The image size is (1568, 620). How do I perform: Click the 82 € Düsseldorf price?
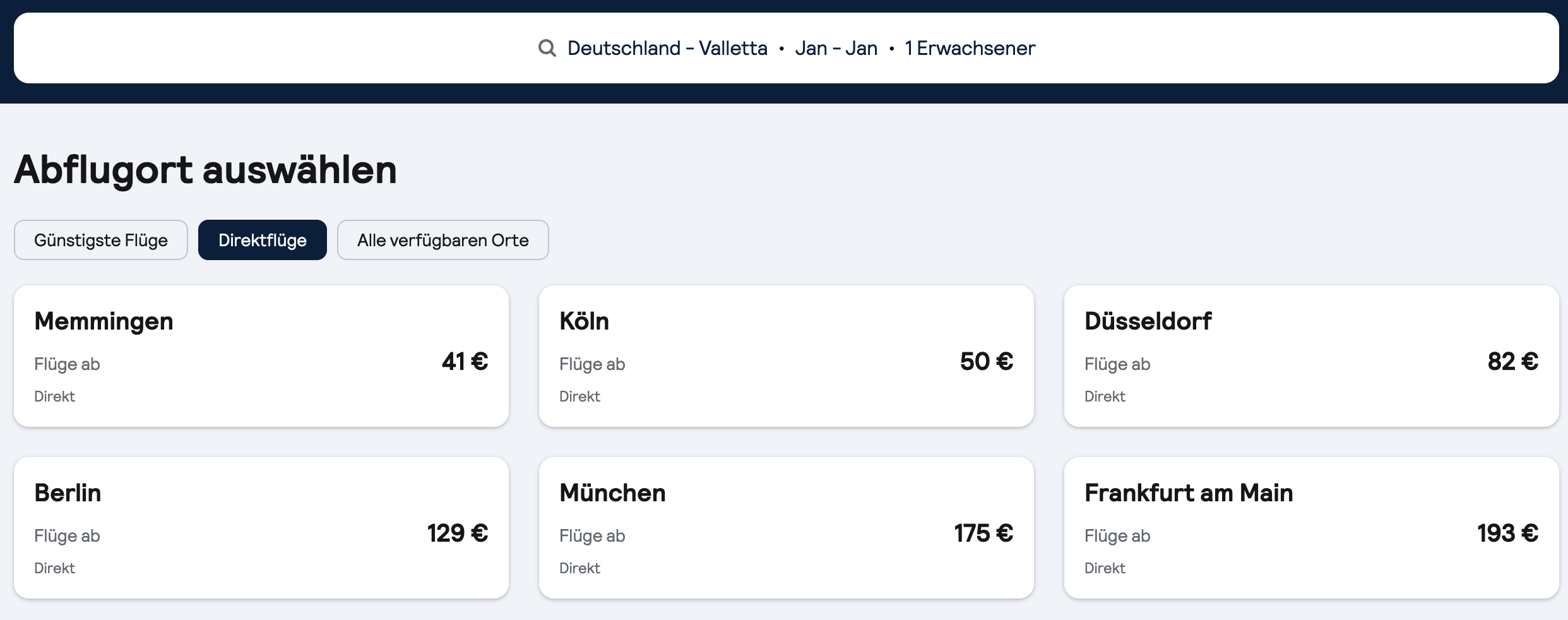point(1512,362)
